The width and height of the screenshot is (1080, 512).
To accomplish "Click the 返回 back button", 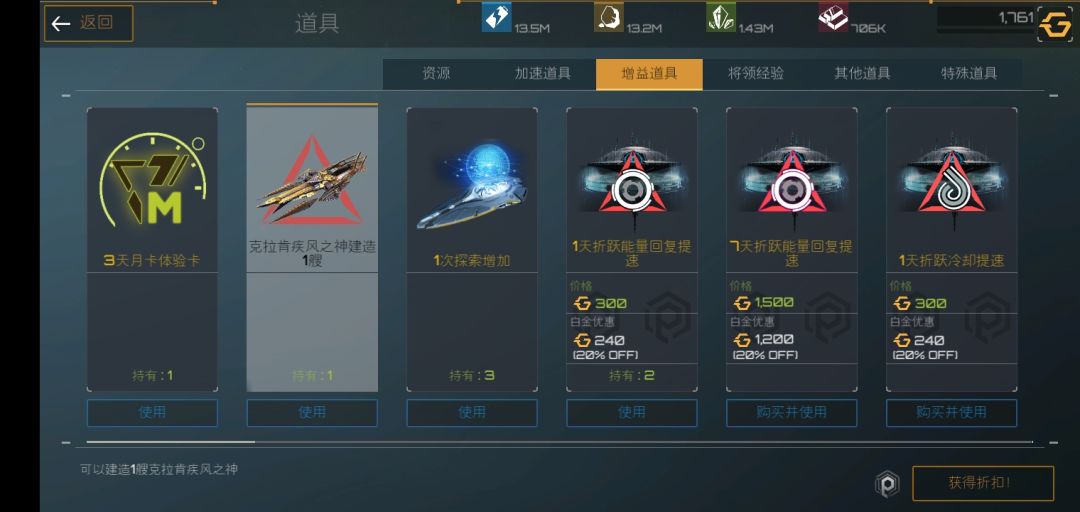I will pyautogui.click(x=88, y=23).
